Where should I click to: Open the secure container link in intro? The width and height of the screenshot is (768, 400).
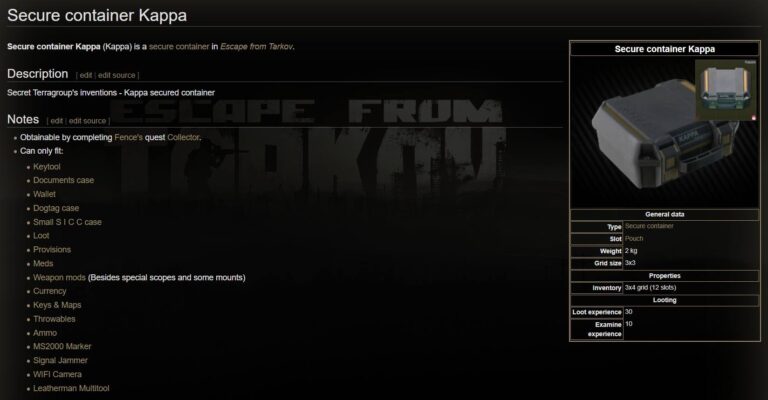(179, 47)
